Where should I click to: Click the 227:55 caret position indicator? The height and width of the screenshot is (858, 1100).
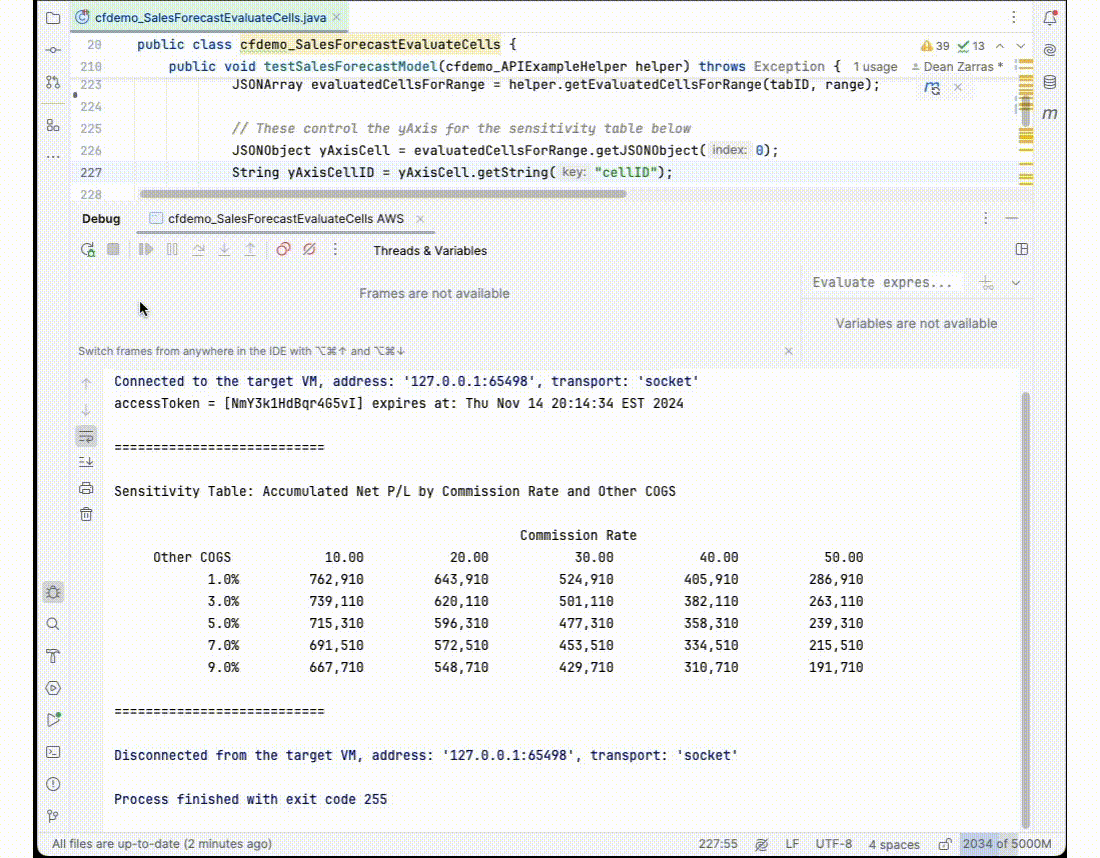(718, 843)
